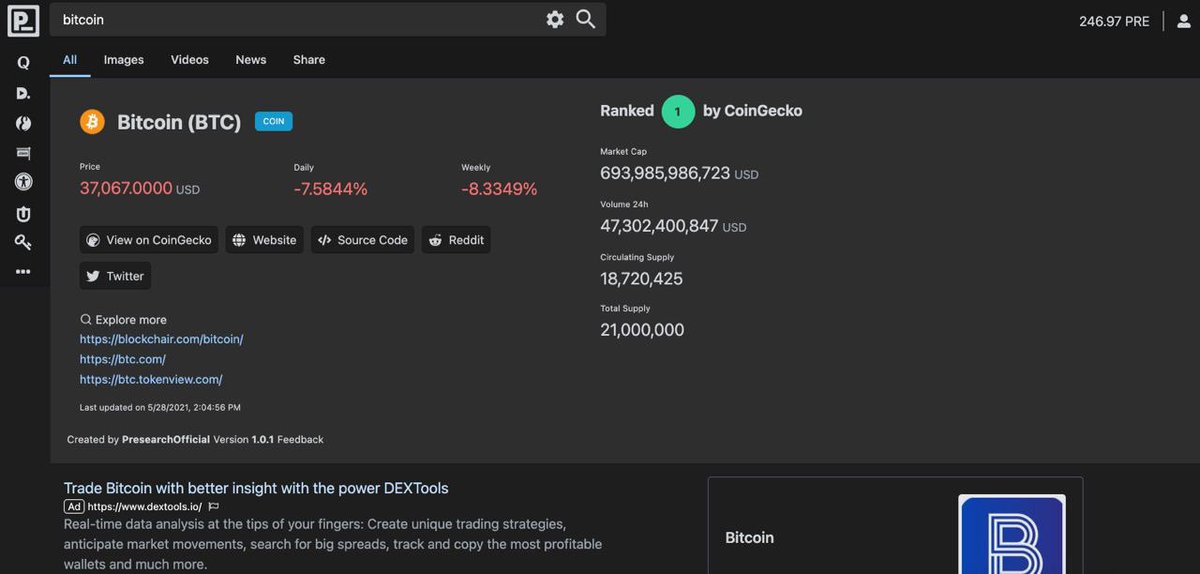Viewport: 1200px width, 574px height.
Task: Open the Share tab
Action: pos(309,60)
